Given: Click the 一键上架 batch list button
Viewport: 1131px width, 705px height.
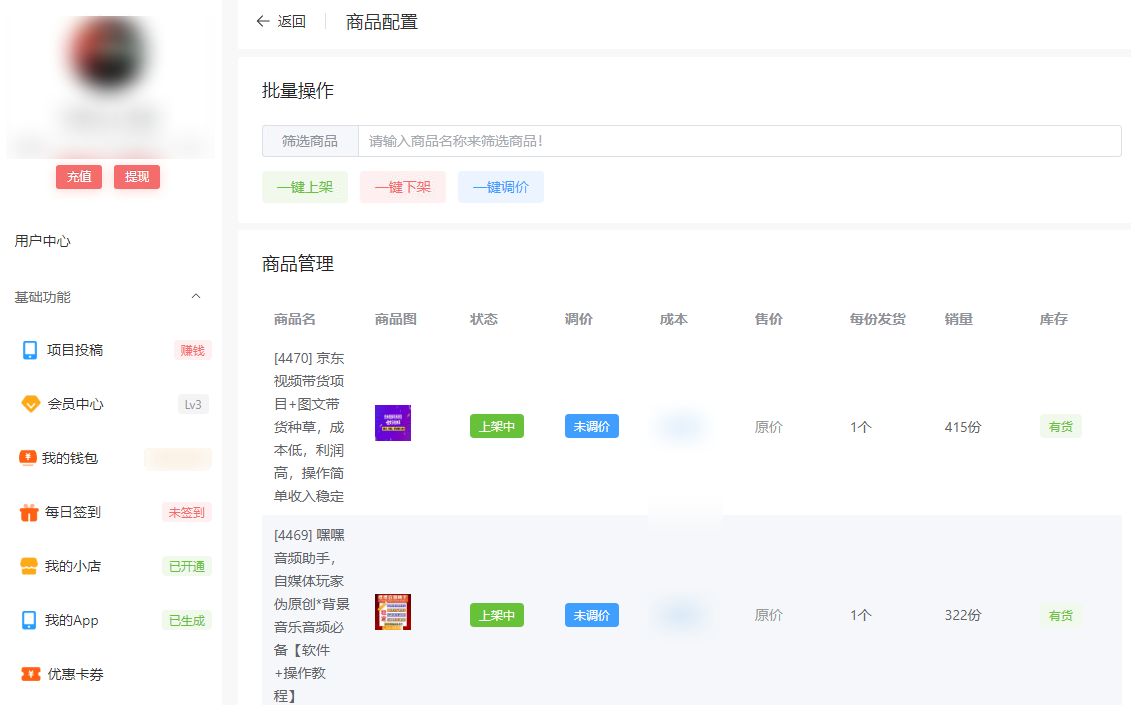Looking at the screenshot, I should pos(304,187).
